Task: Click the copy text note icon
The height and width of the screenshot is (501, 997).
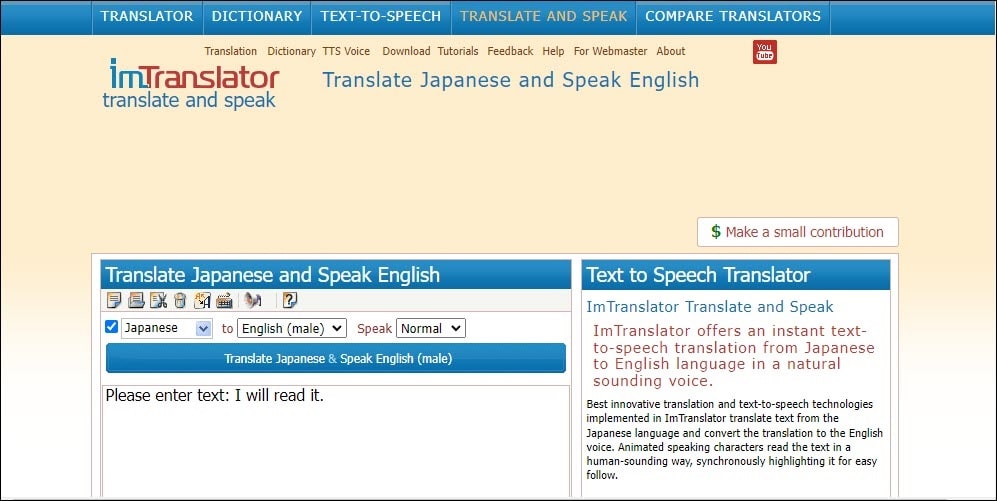Action: click(114, 300)
